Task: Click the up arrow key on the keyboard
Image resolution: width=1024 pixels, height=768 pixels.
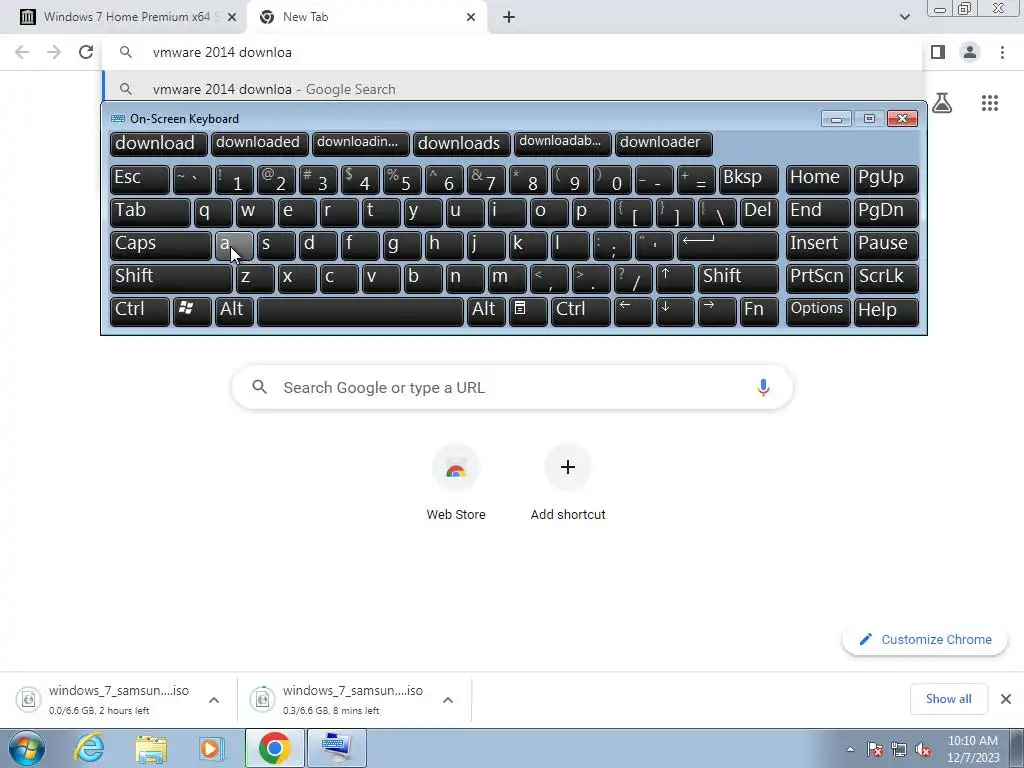Action: 675,278
